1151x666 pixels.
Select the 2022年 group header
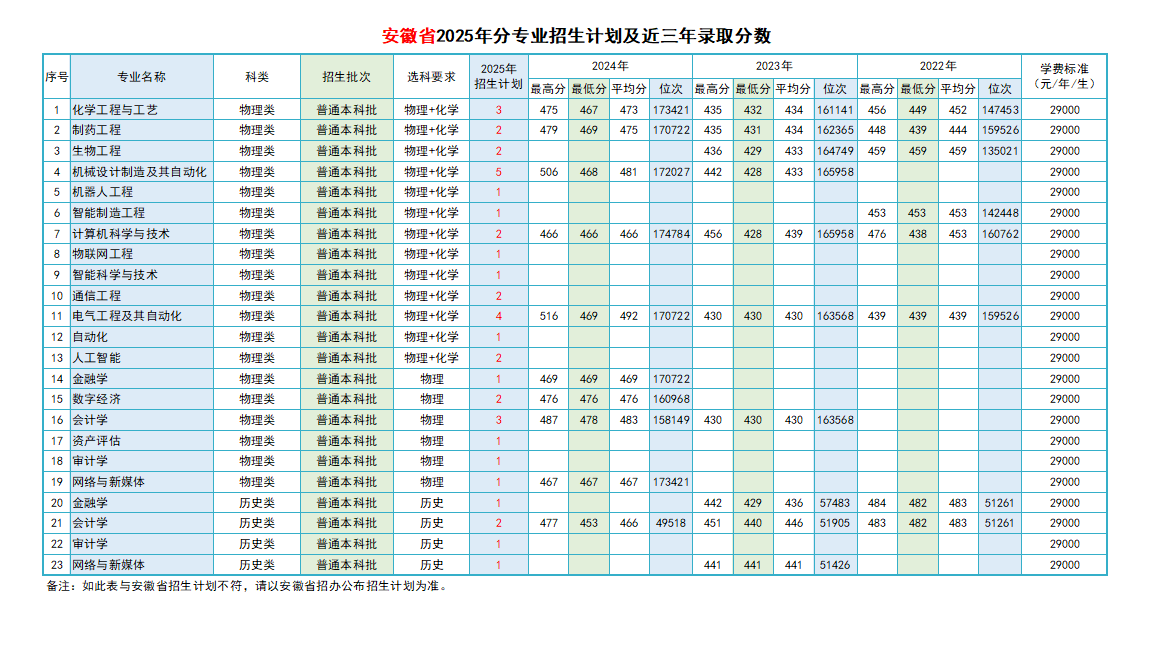click(938, 66)
